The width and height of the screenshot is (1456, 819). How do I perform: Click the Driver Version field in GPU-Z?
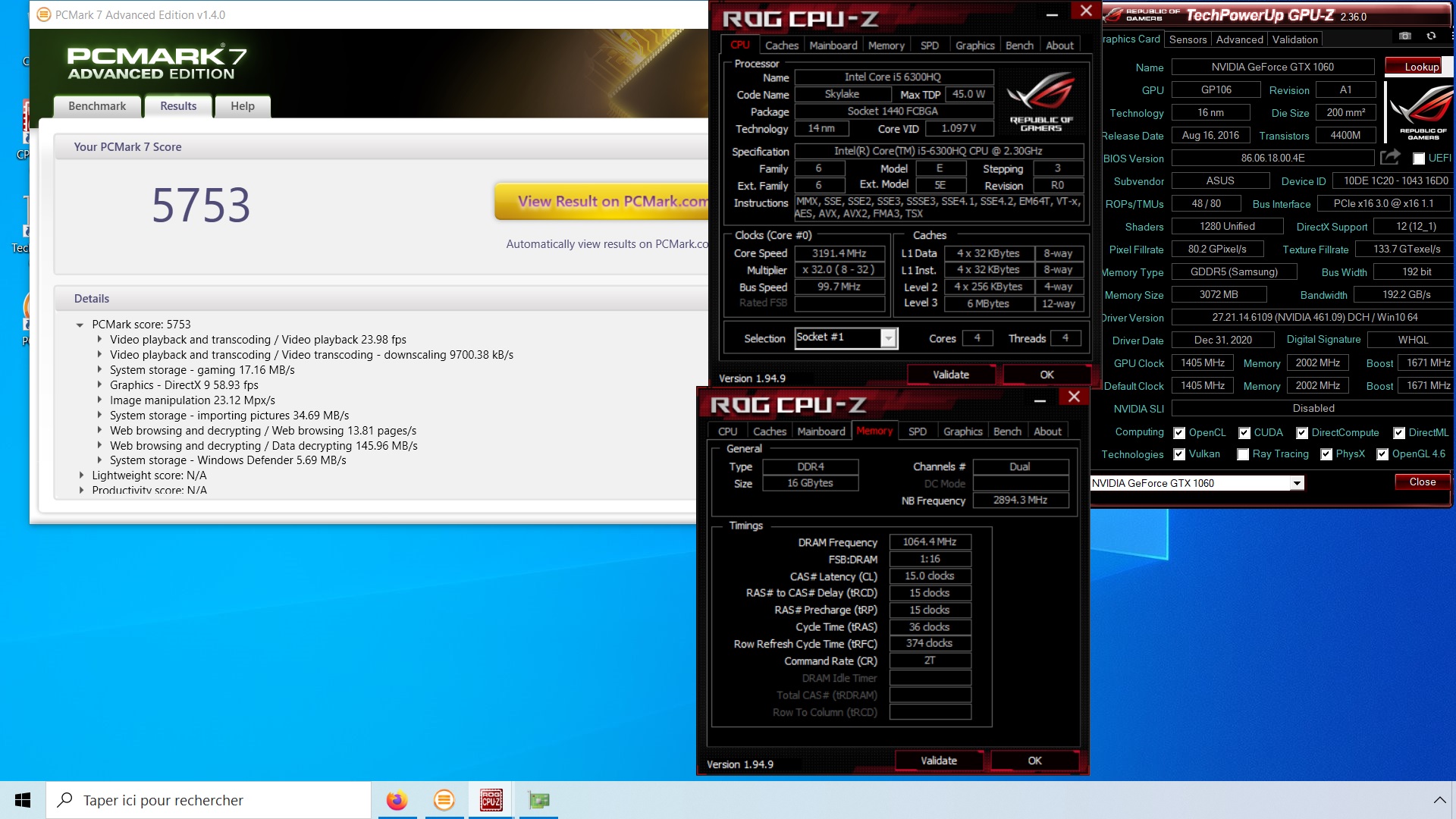[x=1314, y=317]
